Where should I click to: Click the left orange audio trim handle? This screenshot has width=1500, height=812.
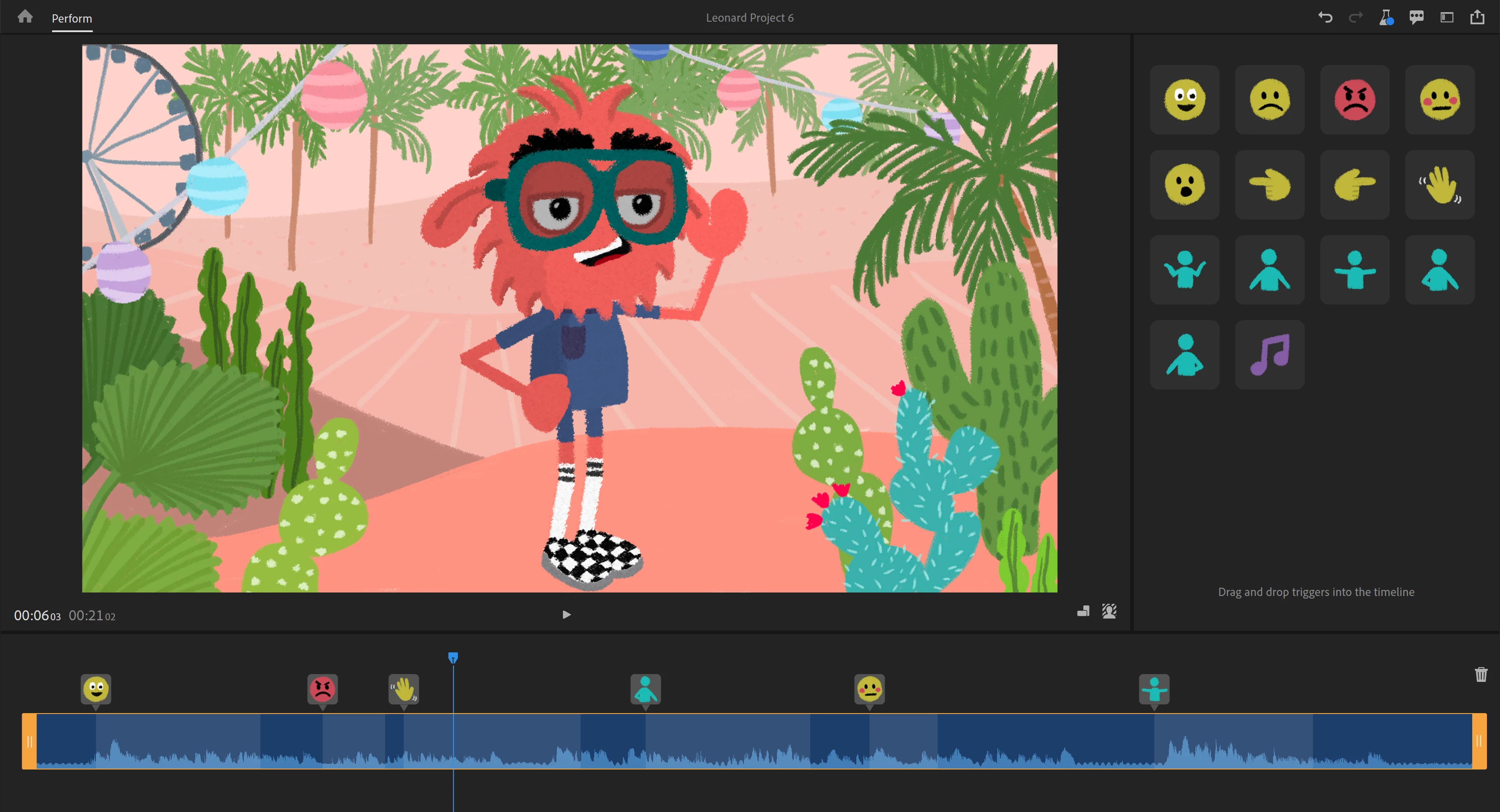[x=30, y=741]
